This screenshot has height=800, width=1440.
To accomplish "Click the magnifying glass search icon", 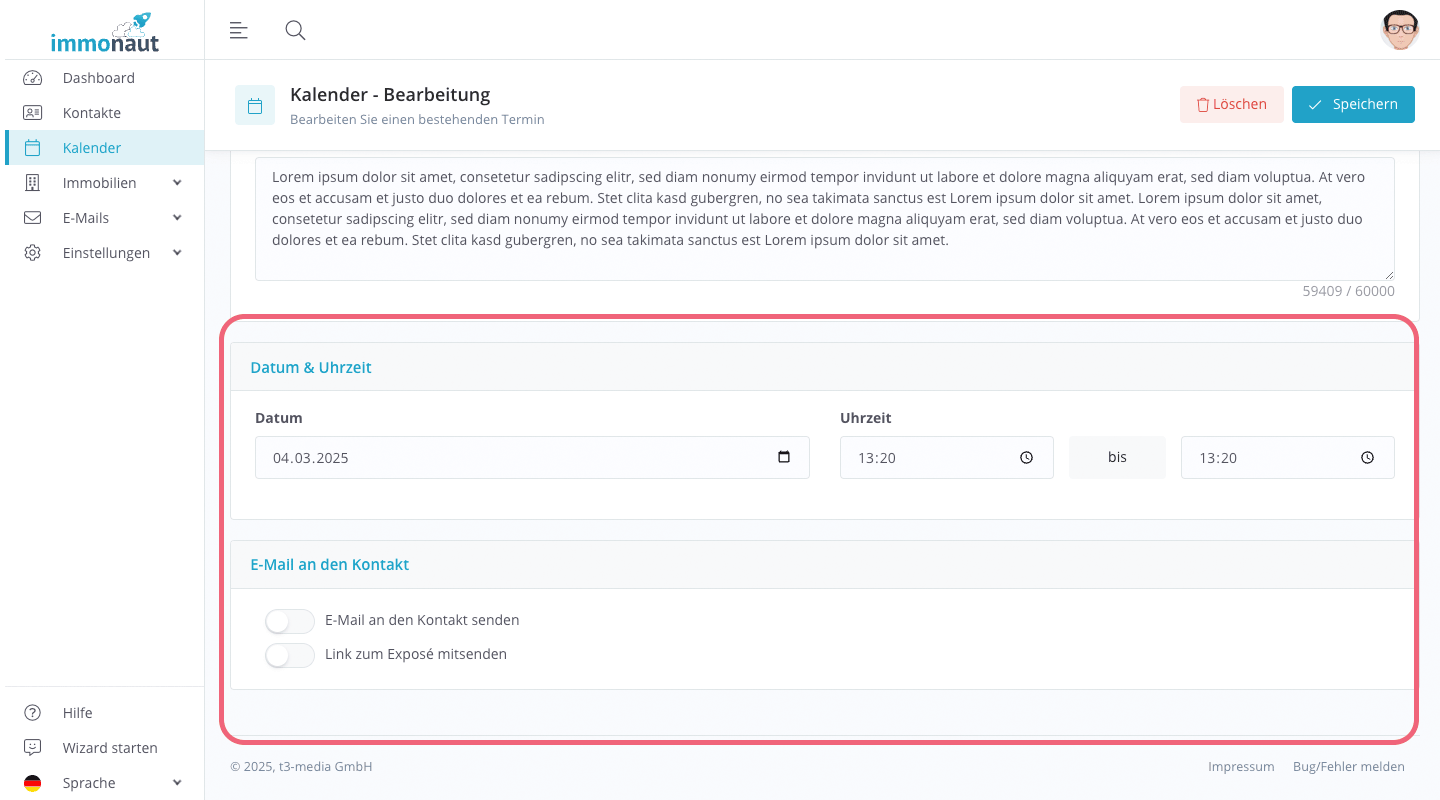I will [295, 30].
